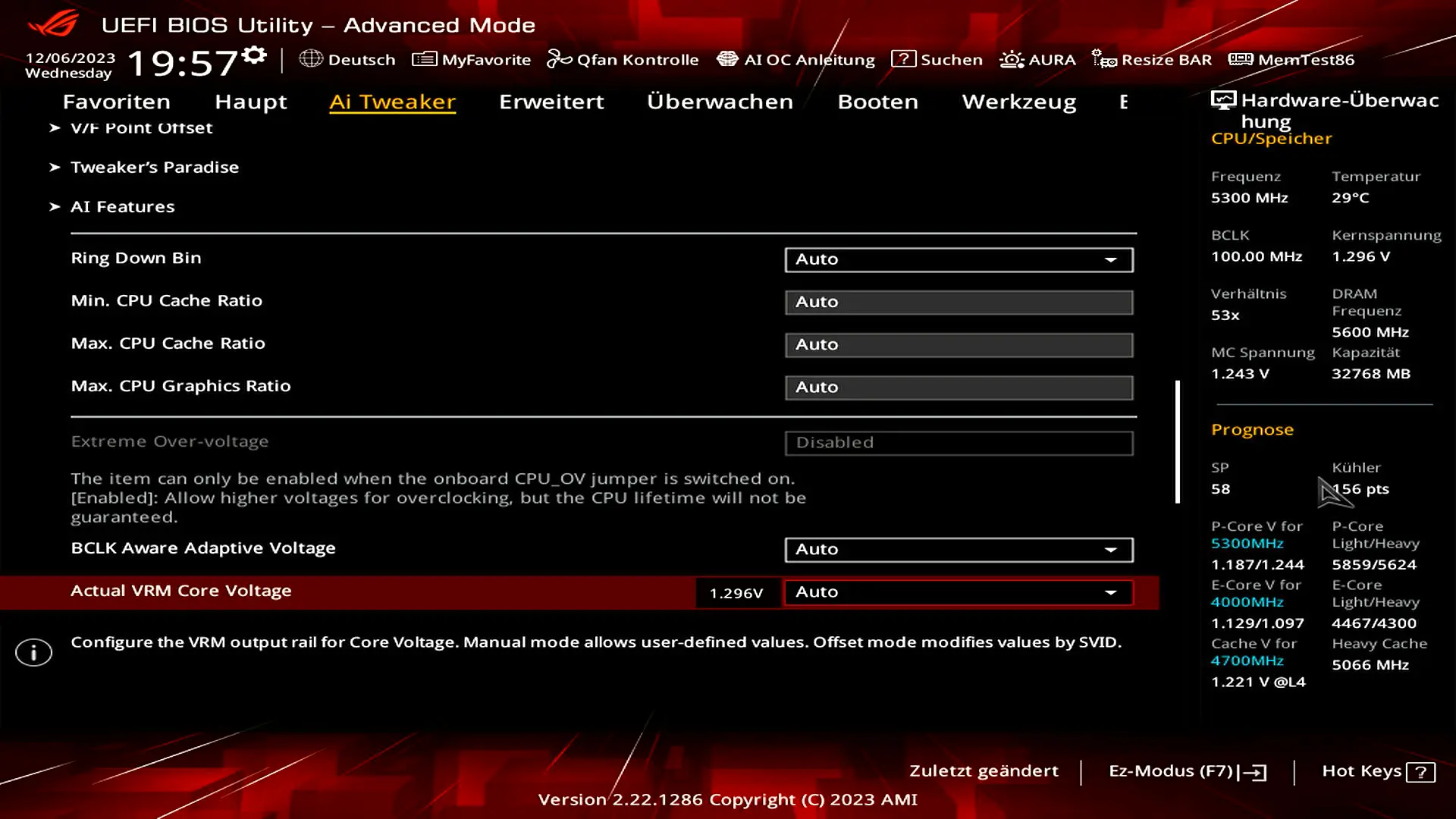Expand Tweaker's Paradise submenu
1456x819 pixels.
(x=154, y=167)
